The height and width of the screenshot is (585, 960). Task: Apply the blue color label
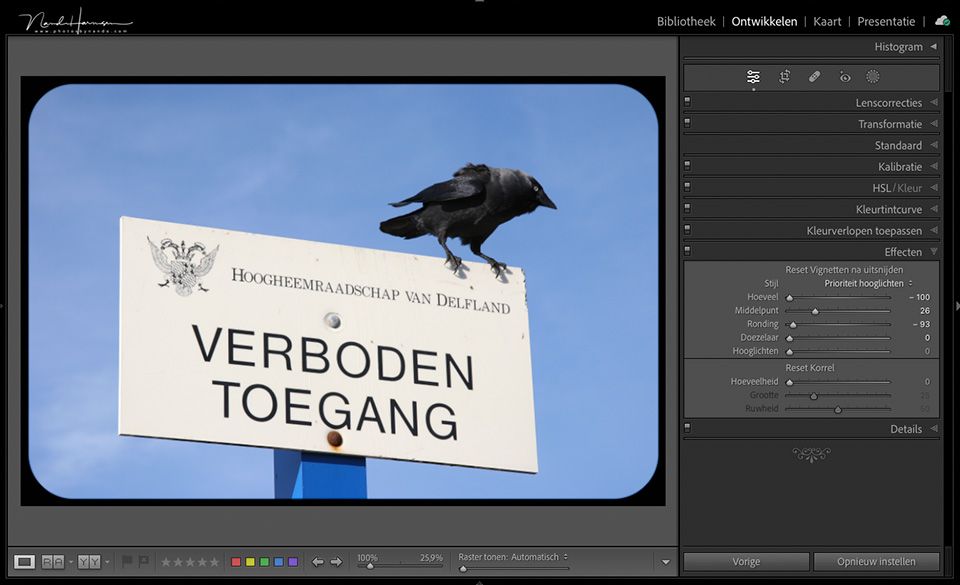click(279, 562)
